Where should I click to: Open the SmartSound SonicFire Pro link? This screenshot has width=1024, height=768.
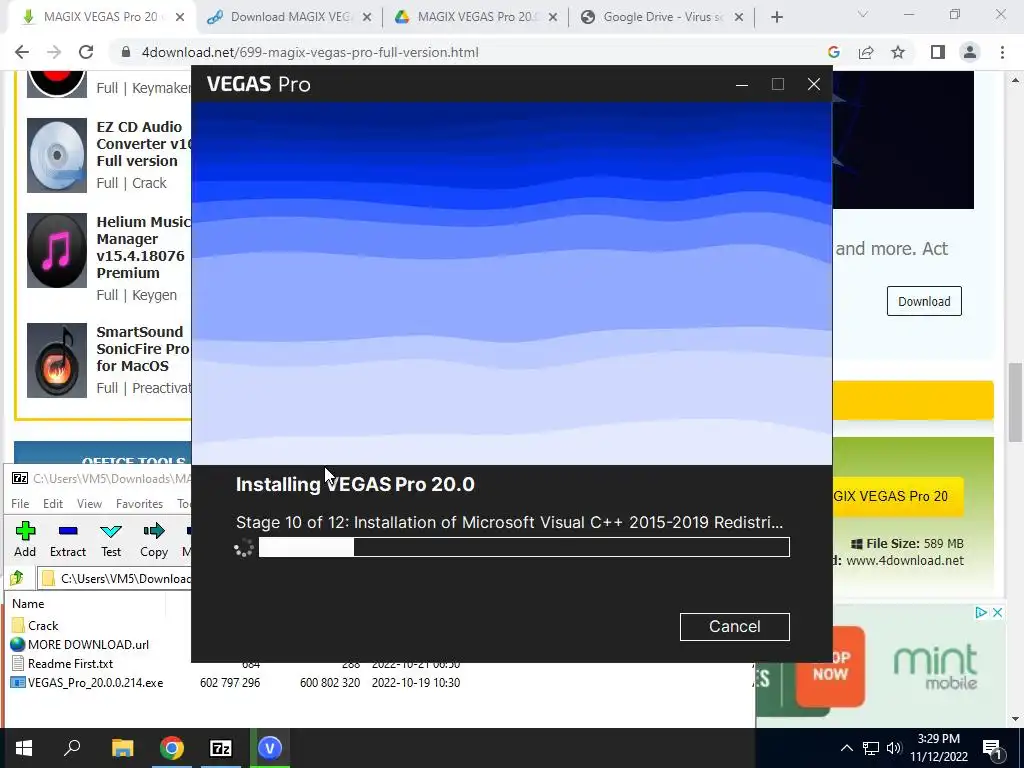click(144, 349)
